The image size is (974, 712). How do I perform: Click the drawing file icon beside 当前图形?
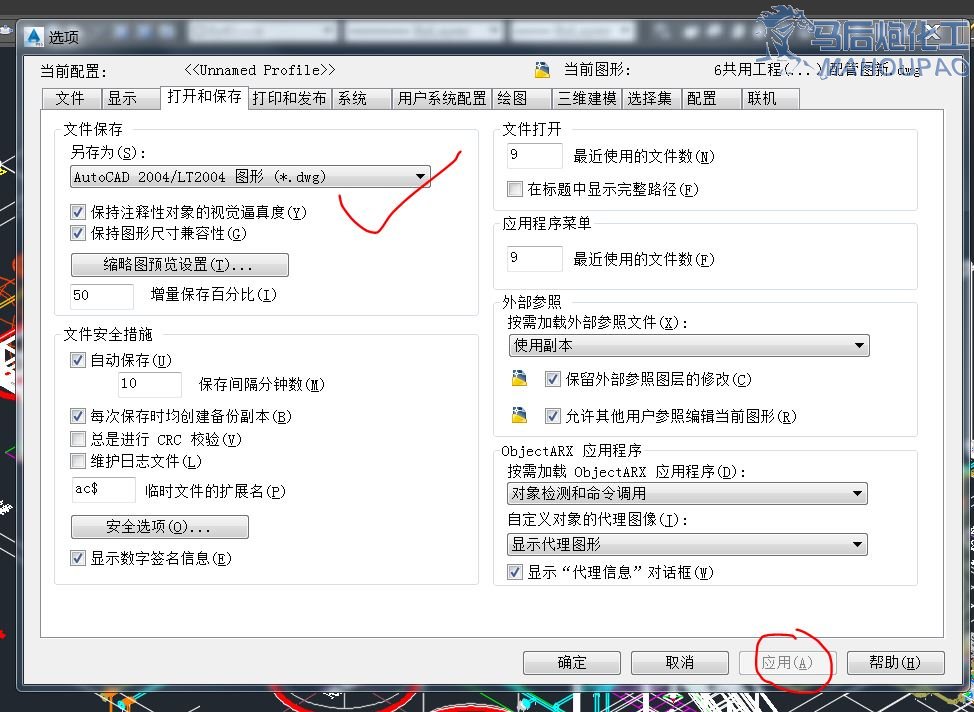pyautogui.click(x=542, y=70)
